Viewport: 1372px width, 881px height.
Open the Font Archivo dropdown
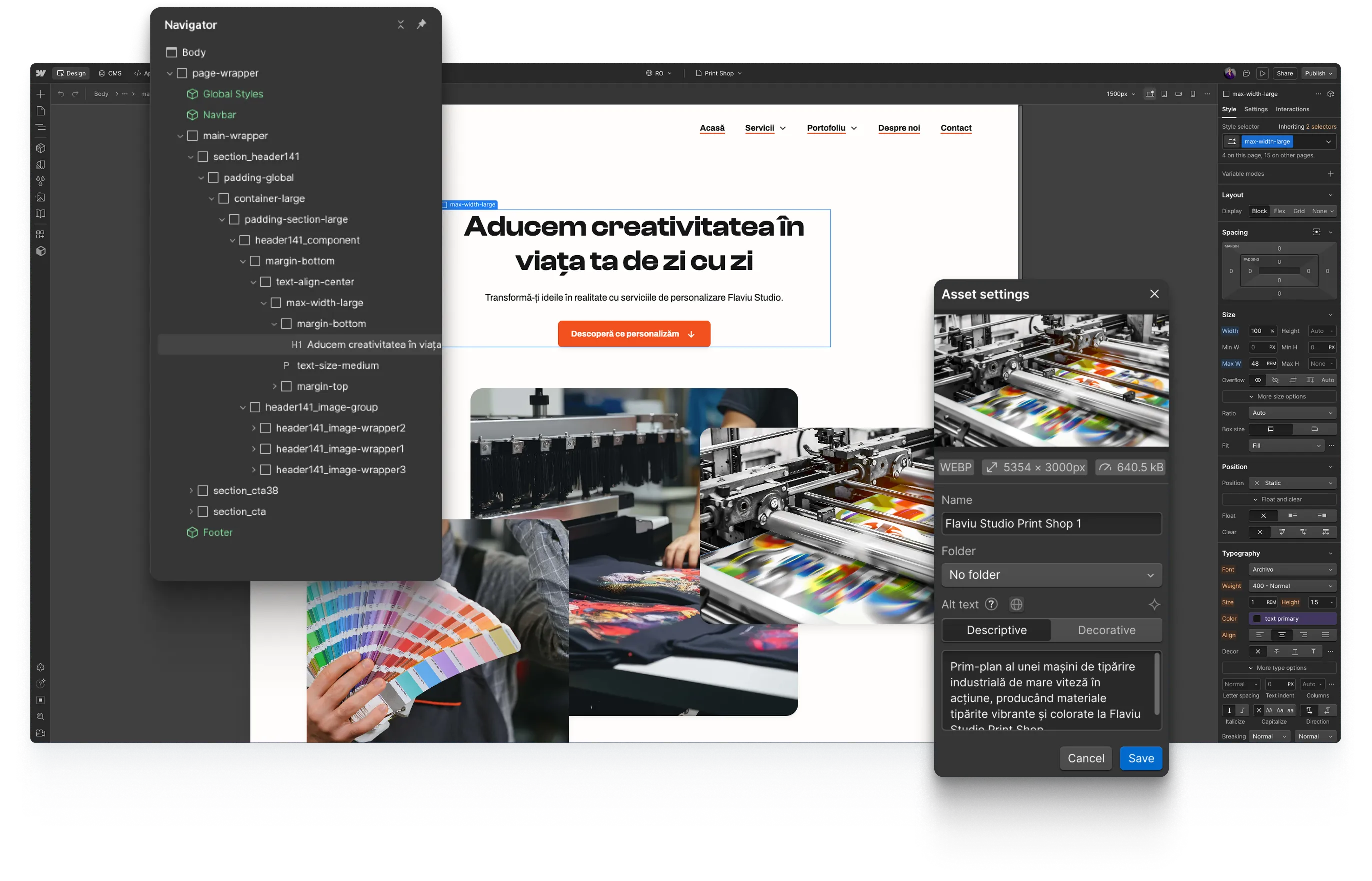tap(1292, 570)
